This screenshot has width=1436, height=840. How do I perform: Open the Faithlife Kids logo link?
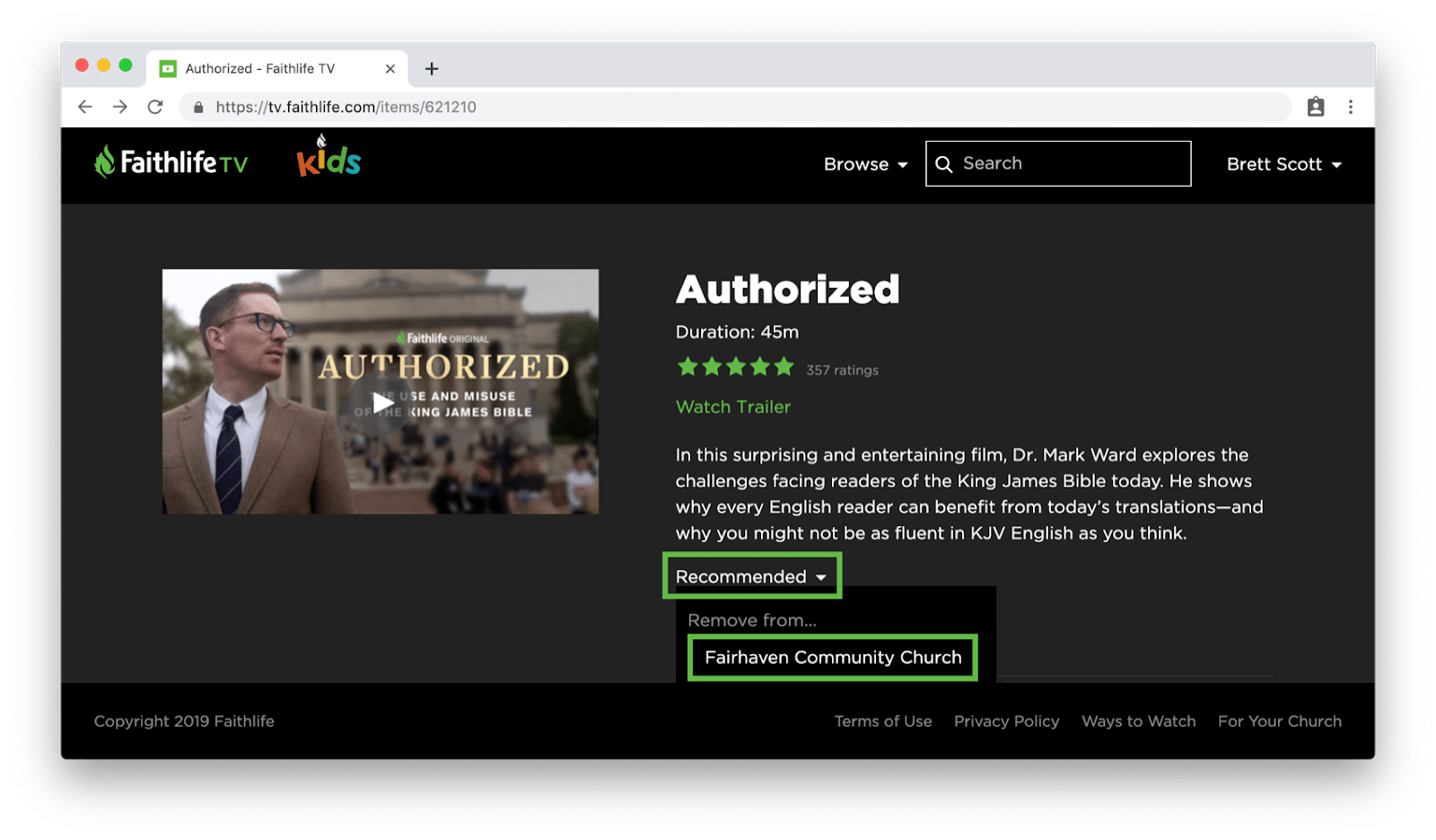tap(328, 155)
